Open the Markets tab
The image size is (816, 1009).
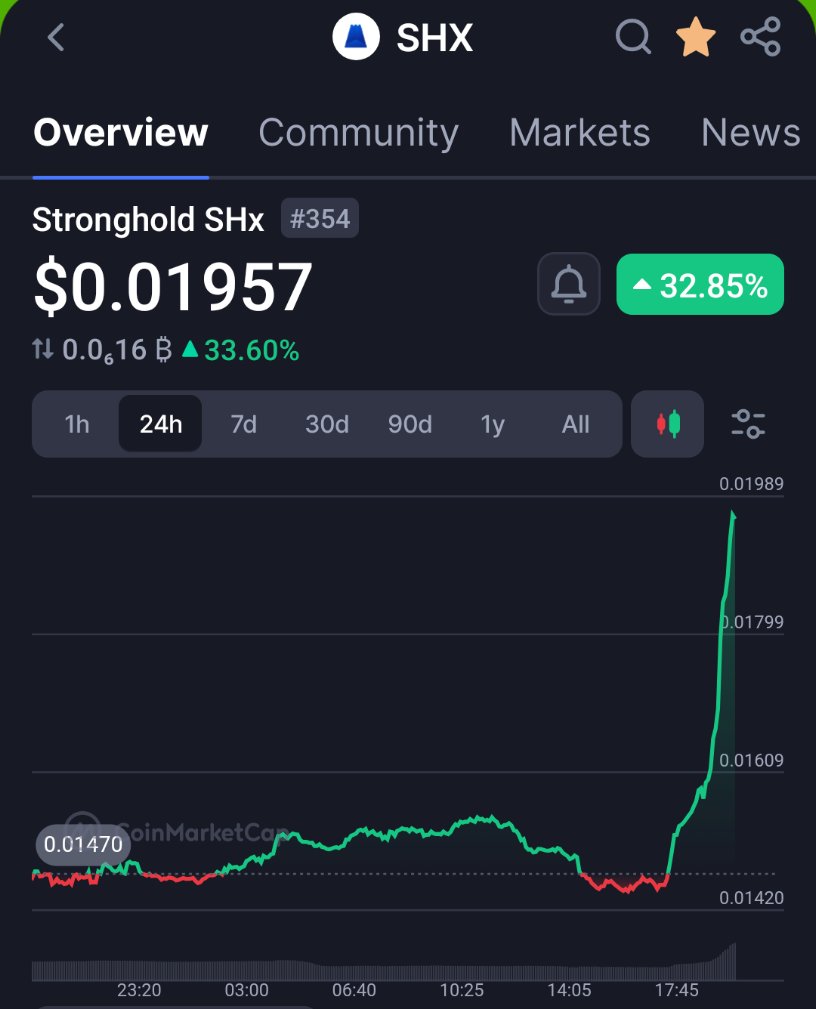580,133
